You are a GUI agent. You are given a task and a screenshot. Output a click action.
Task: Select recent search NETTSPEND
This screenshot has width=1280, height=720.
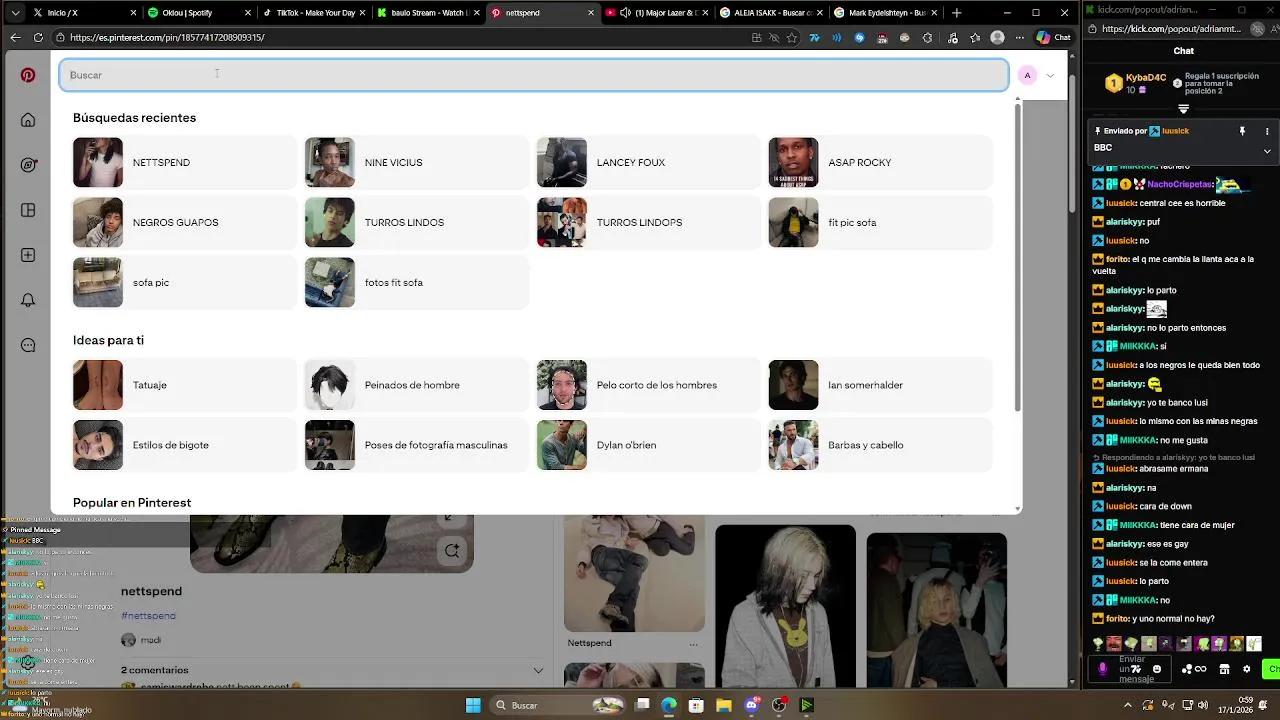(x=184, y=162)
